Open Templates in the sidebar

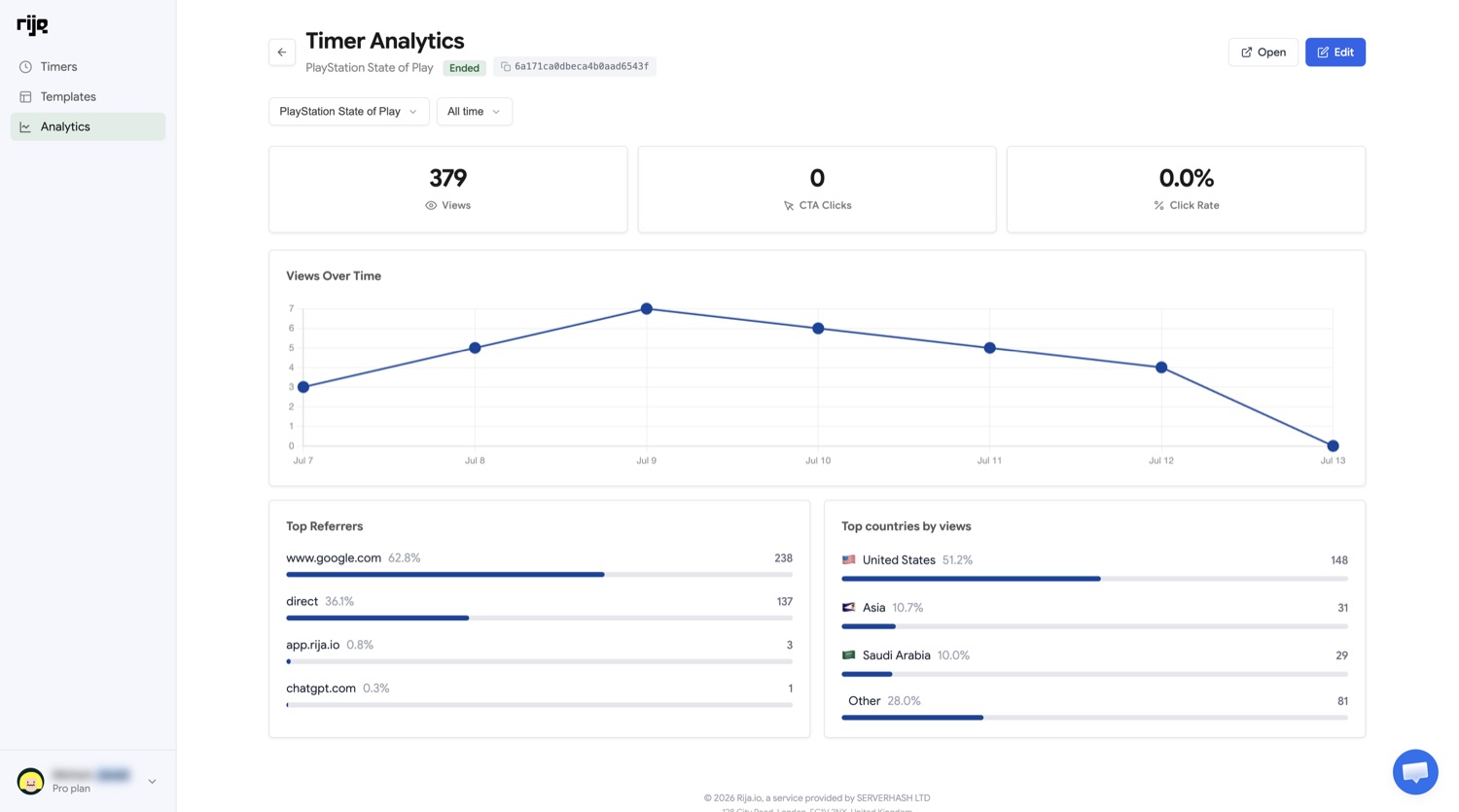click(88, 97)
